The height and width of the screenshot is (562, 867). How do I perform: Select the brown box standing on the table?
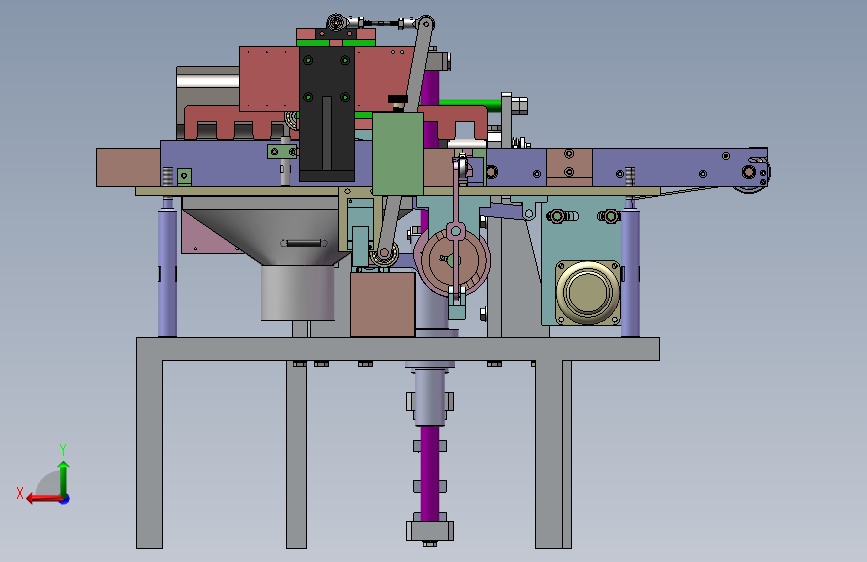click(x=383, y=304)
